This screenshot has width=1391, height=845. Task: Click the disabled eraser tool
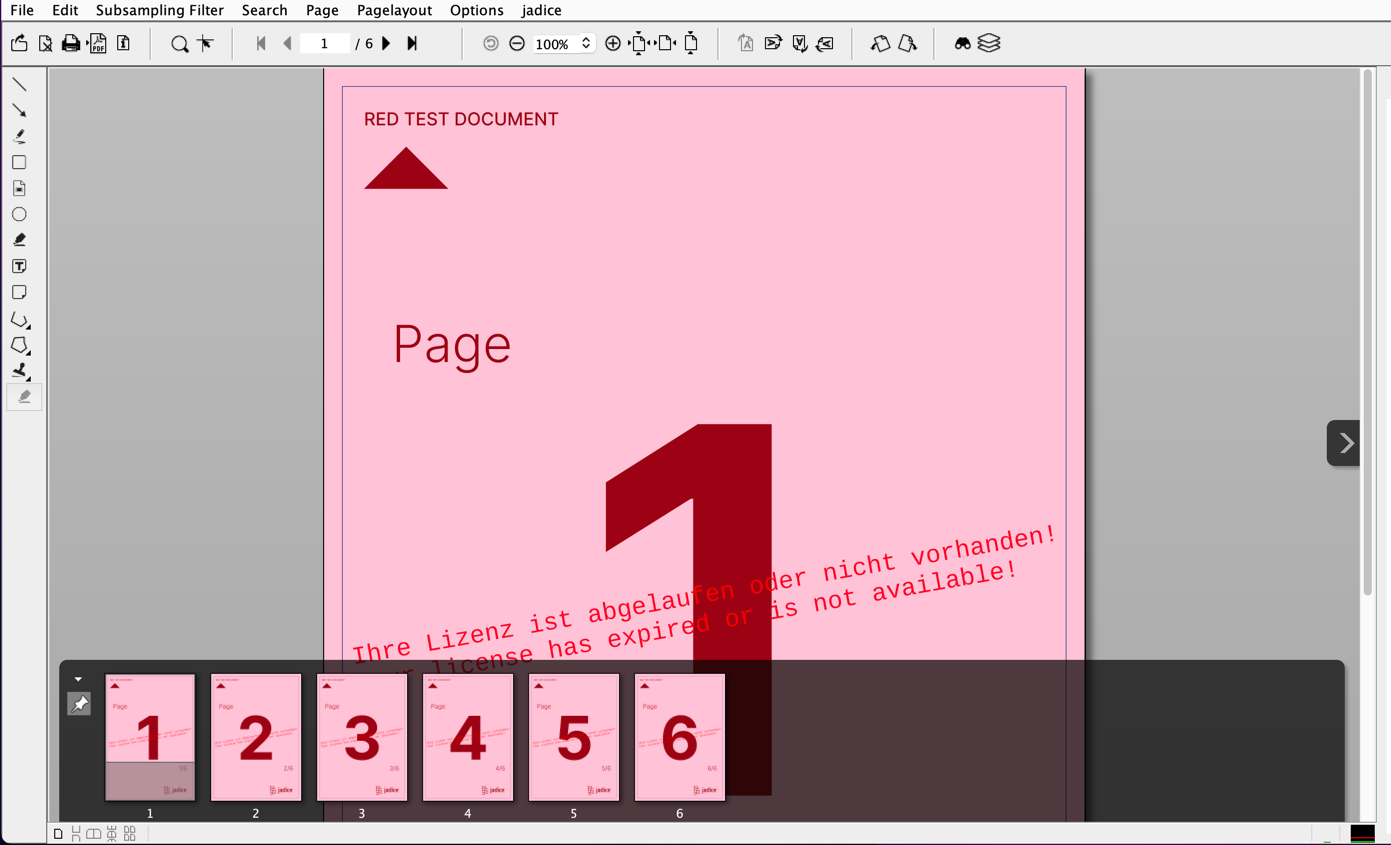click(x=24, y=397)
